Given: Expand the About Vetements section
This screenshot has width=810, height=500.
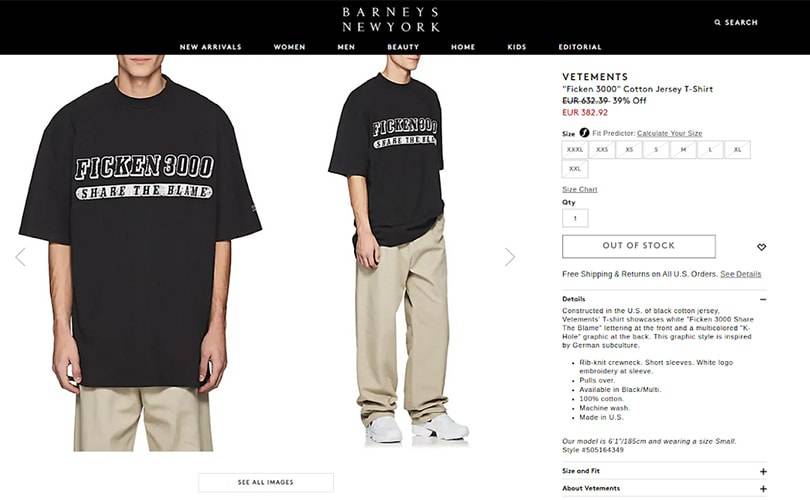Looking at the screenshot, I should 763,489.
